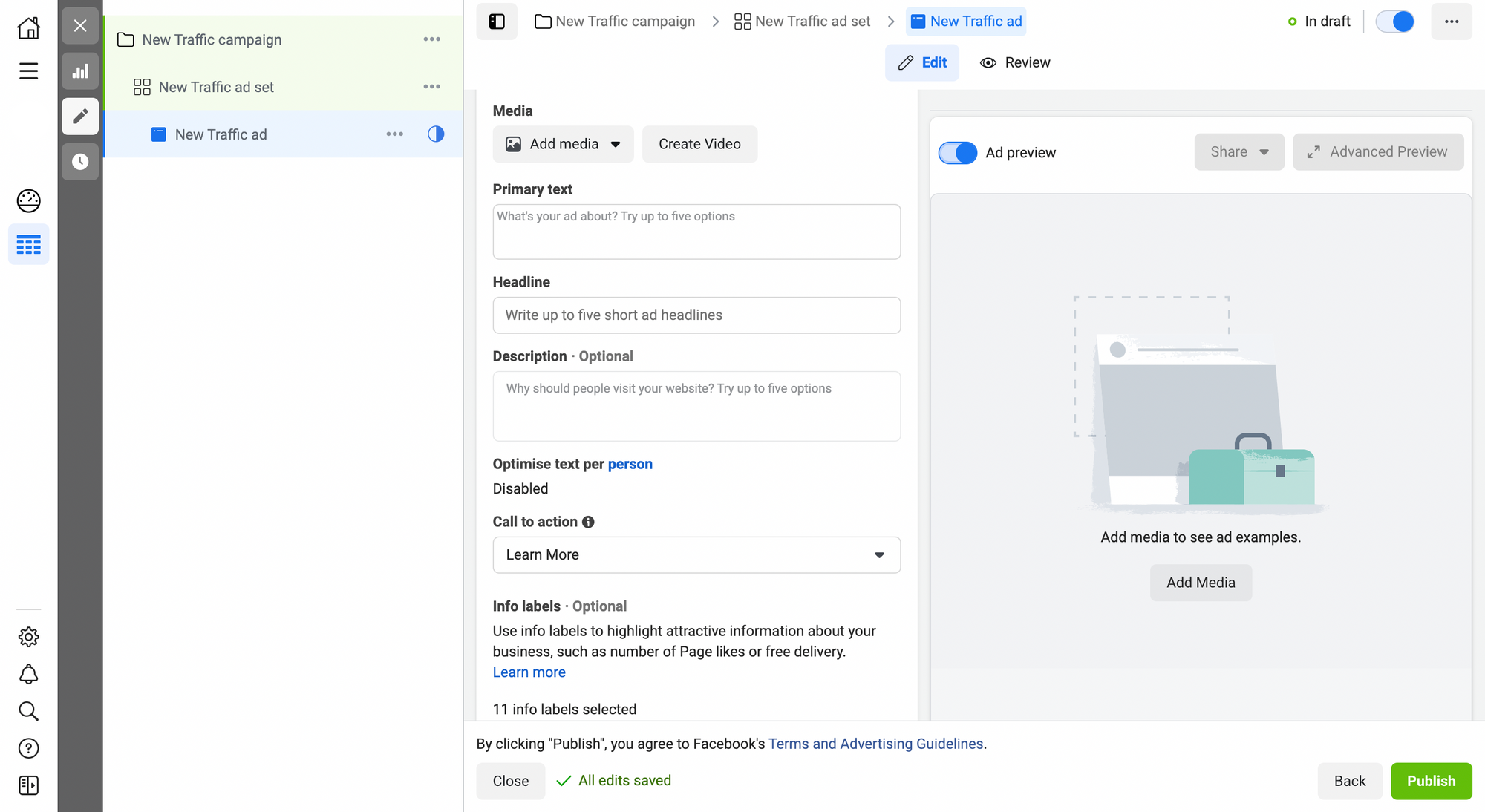This screenshot has height=812, width=1485.
Task: Open Terms and Advertising Guidelines link
Action: [x=875, y=744]
